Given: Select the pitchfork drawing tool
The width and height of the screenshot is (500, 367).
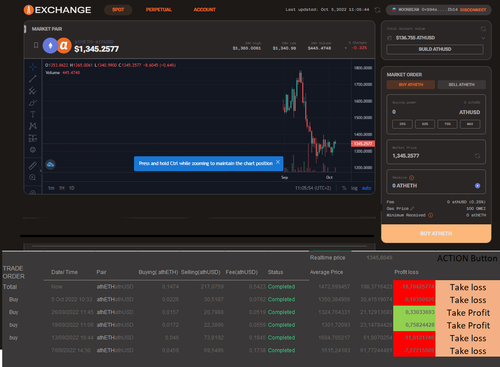Looking at the screenshot, I should coord(33,91).
